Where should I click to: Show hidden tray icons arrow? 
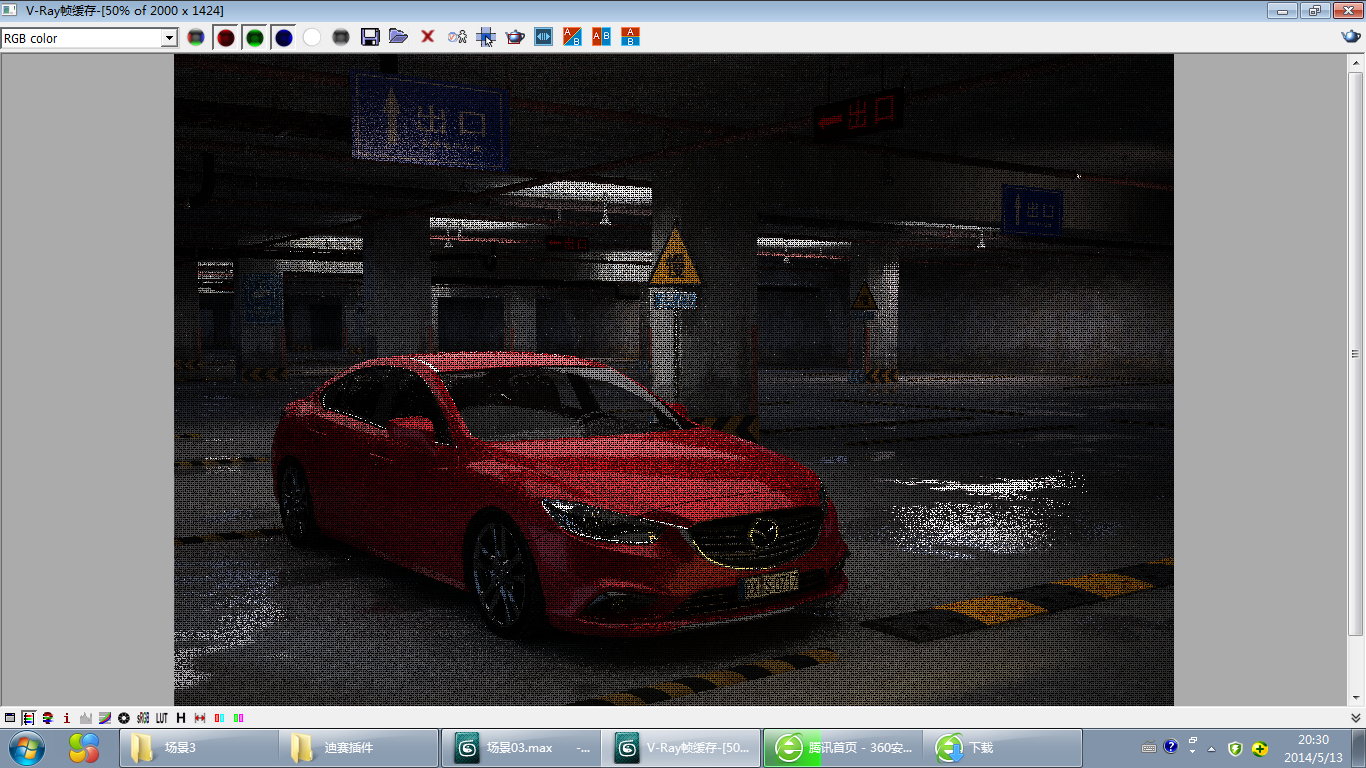click(1211, 748)
